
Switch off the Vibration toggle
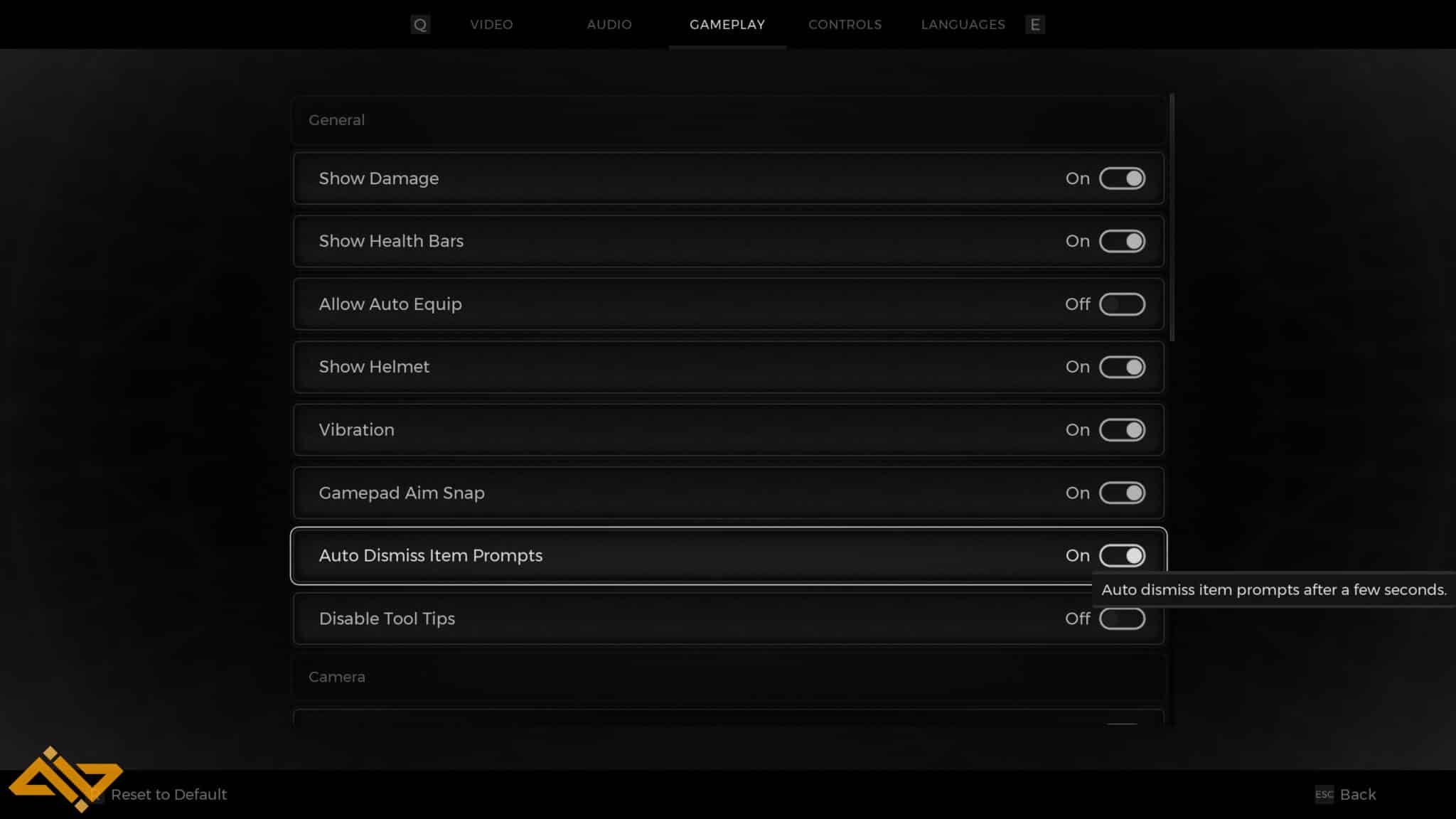pyautogui.click(x=1122, y=430)
